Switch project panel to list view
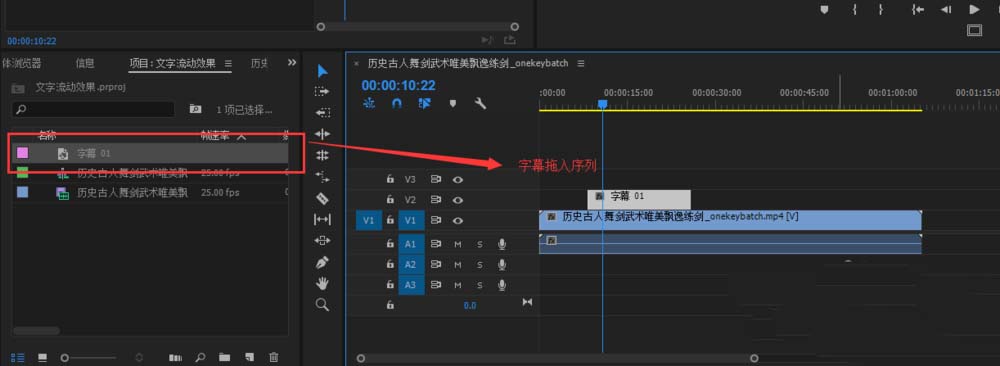Image resolution: width=1000 pixels, height=366 pixels. pyautogui.click(x=18, y=358)
